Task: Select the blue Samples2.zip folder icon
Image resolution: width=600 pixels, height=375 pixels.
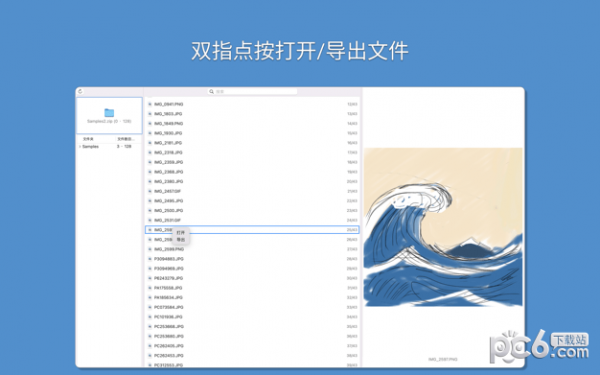Action: 109,112
